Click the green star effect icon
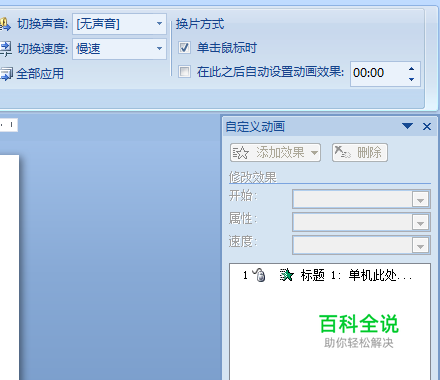This screenshot has width=440, height=380. (286, 275)
